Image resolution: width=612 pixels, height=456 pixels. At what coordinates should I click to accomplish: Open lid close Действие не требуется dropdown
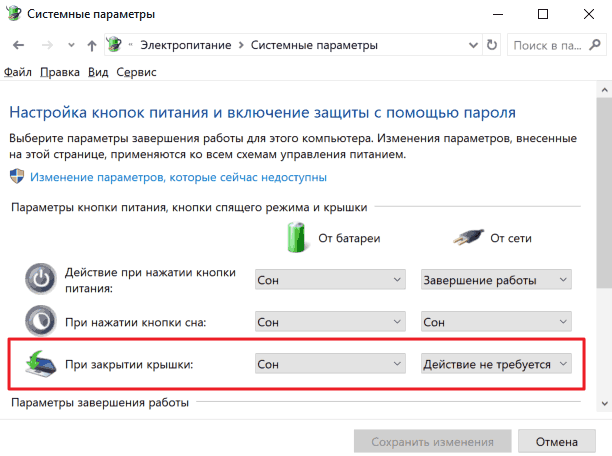pyautogui.click(x=496, y=364)
